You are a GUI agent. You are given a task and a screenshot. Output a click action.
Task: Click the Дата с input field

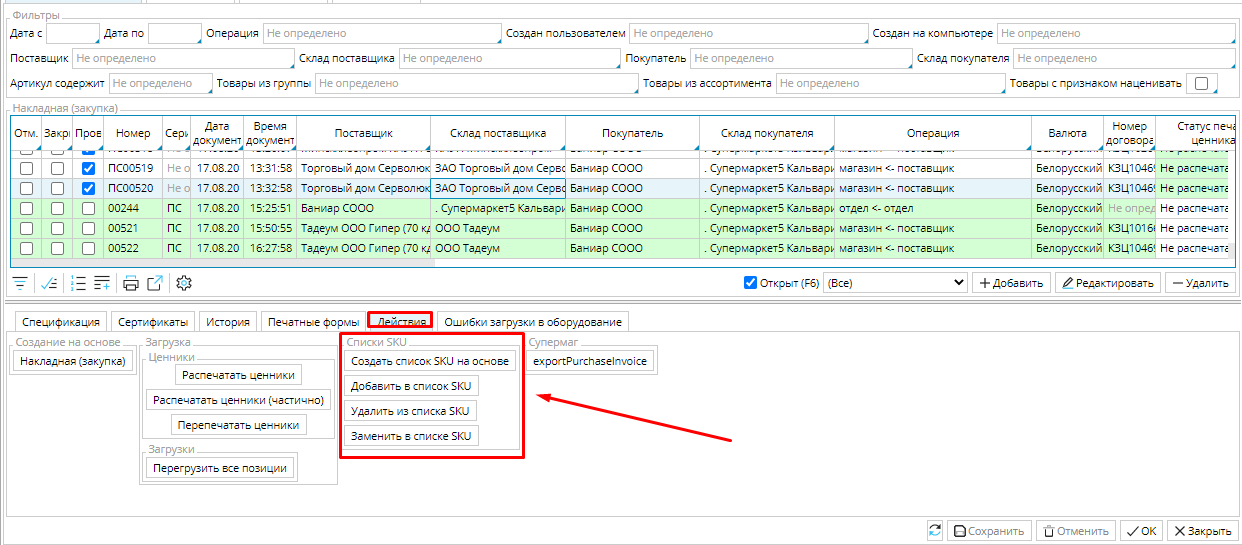[73, 34]
